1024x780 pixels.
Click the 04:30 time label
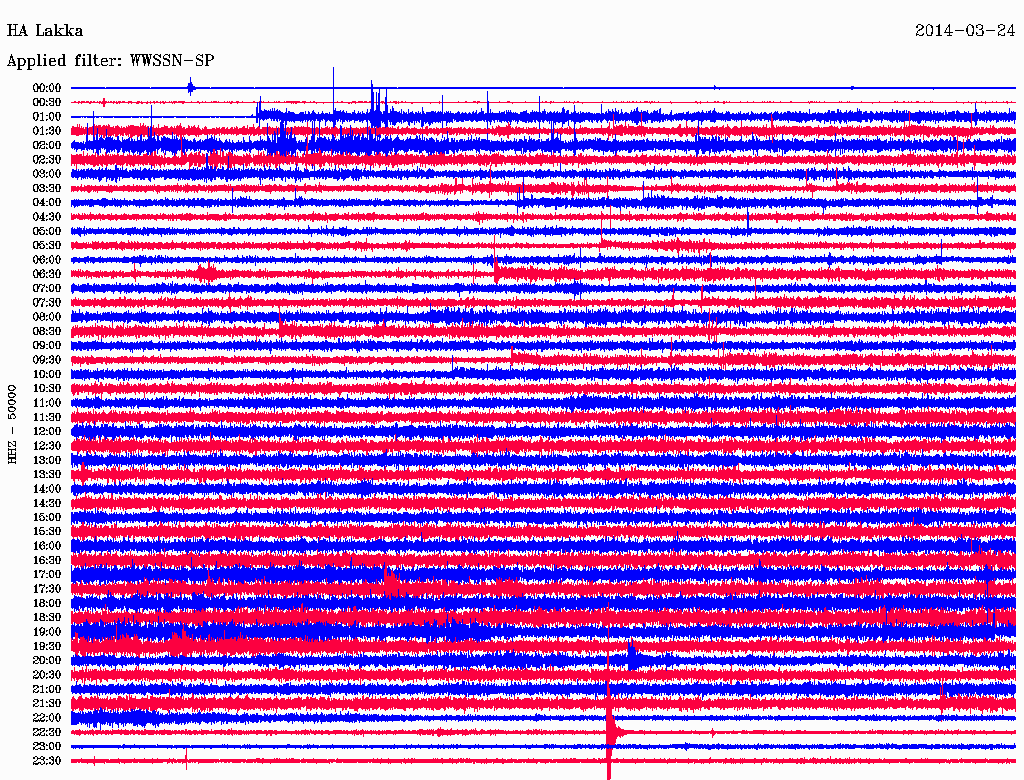(47, 217)
